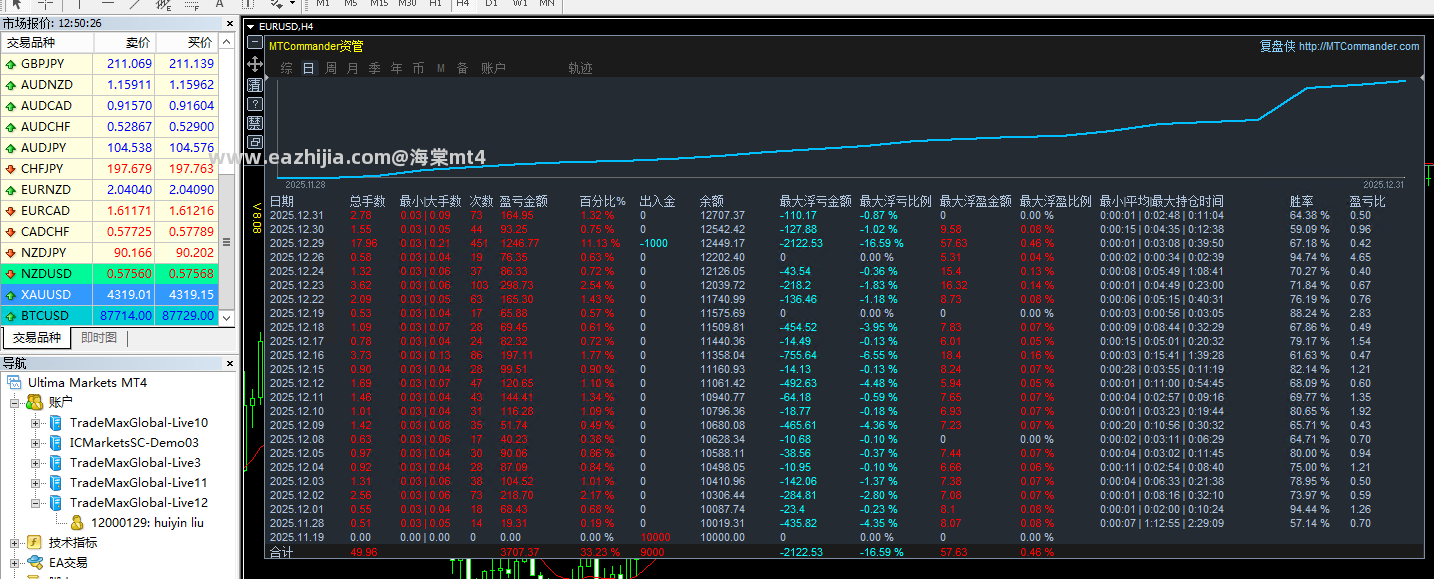
Task: Select the TradeMaxGlobal-Live11 account entry
Action: 139,482
